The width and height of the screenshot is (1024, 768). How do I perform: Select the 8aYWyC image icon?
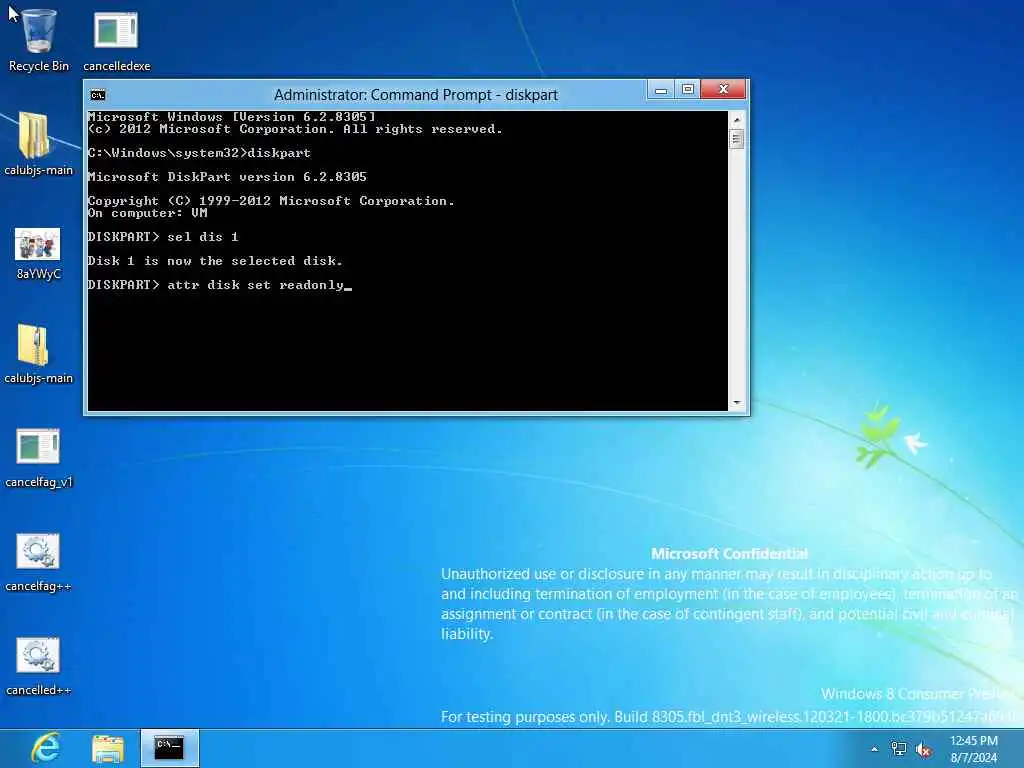tap(38, 253)
